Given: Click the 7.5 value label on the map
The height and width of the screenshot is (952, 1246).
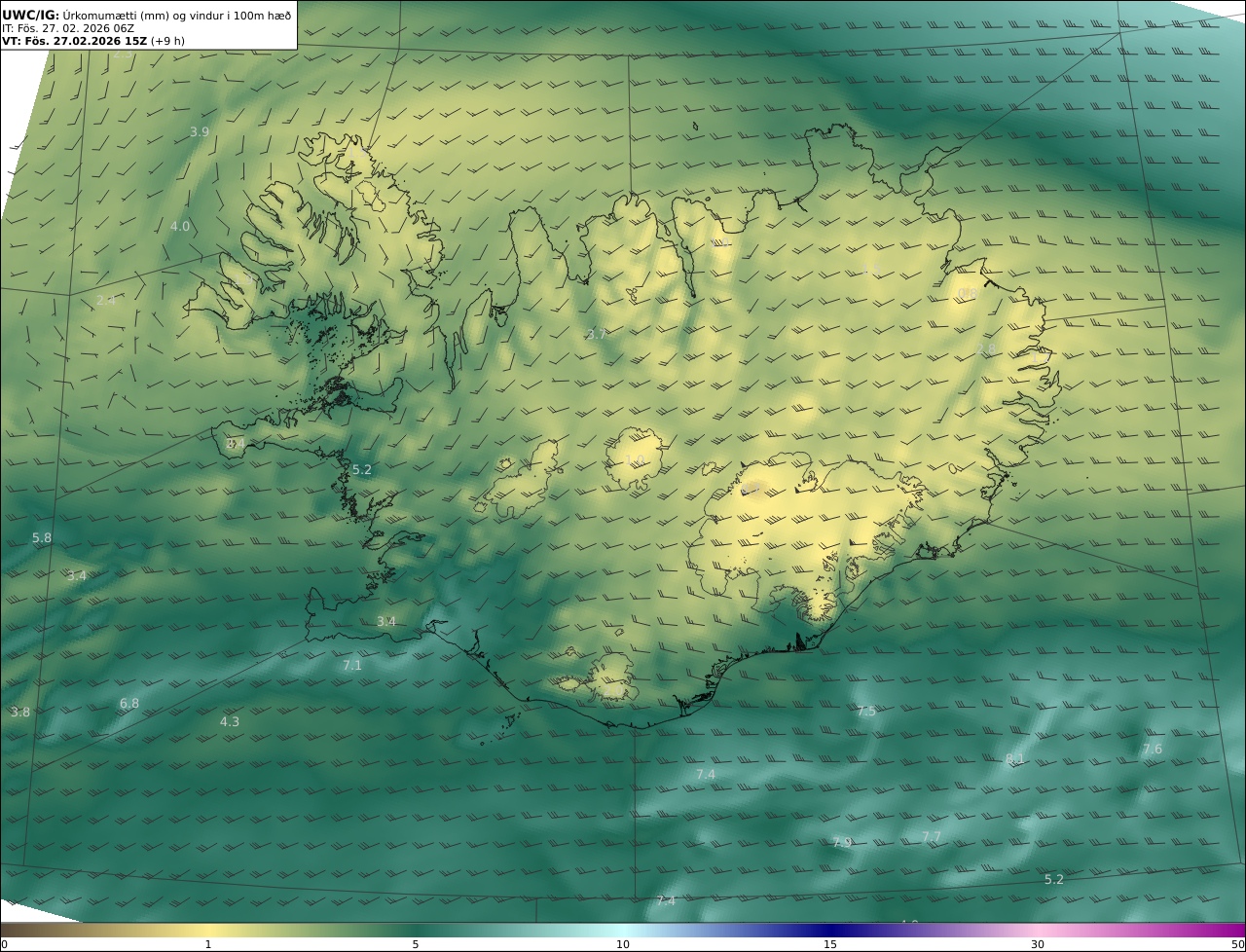Looking at the screenshot, I should [866, 711].
